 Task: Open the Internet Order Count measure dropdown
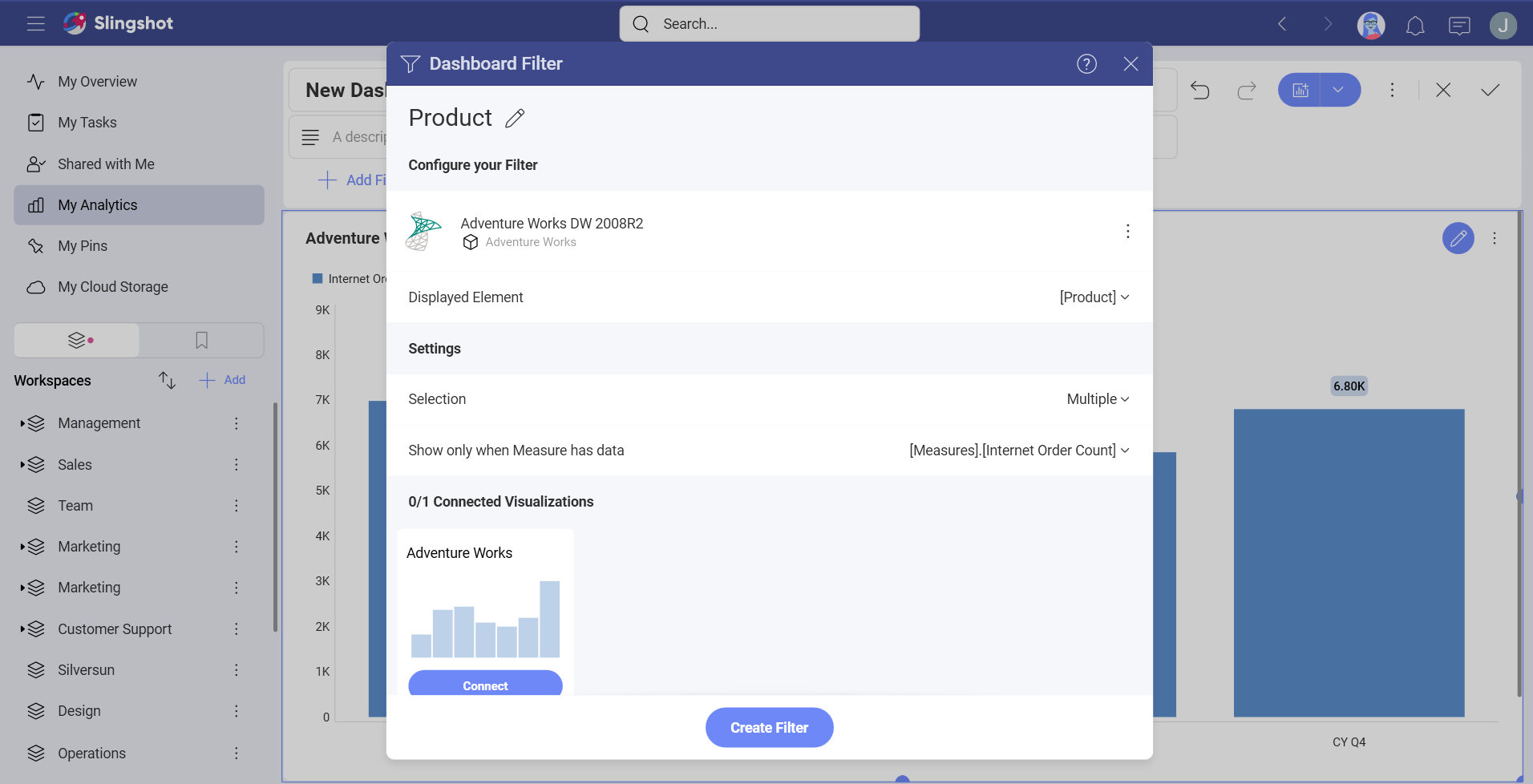pyautogui.click(x=1019, y=451)
